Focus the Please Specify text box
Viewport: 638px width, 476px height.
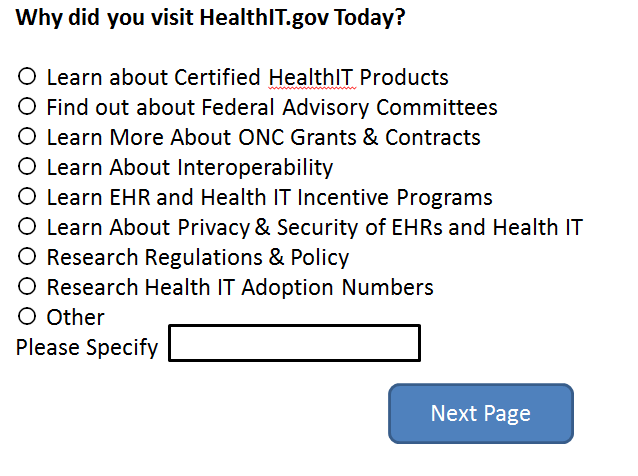click(x=294, y=343)
